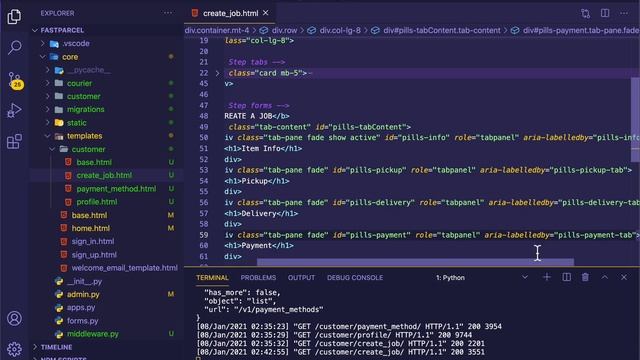Switch to the DEBUG CONSOLE tab
Viewport: 640px width, 360px height.
click(355, 278)
